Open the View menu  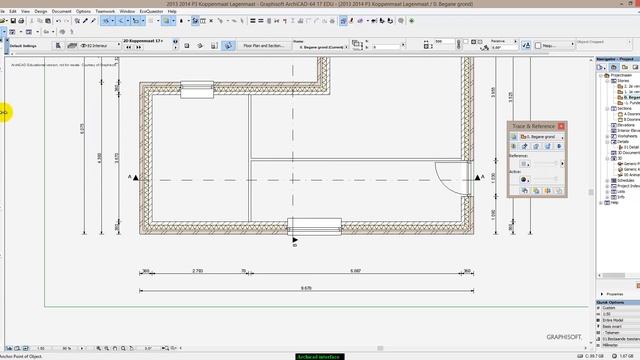tap(25, 11)
